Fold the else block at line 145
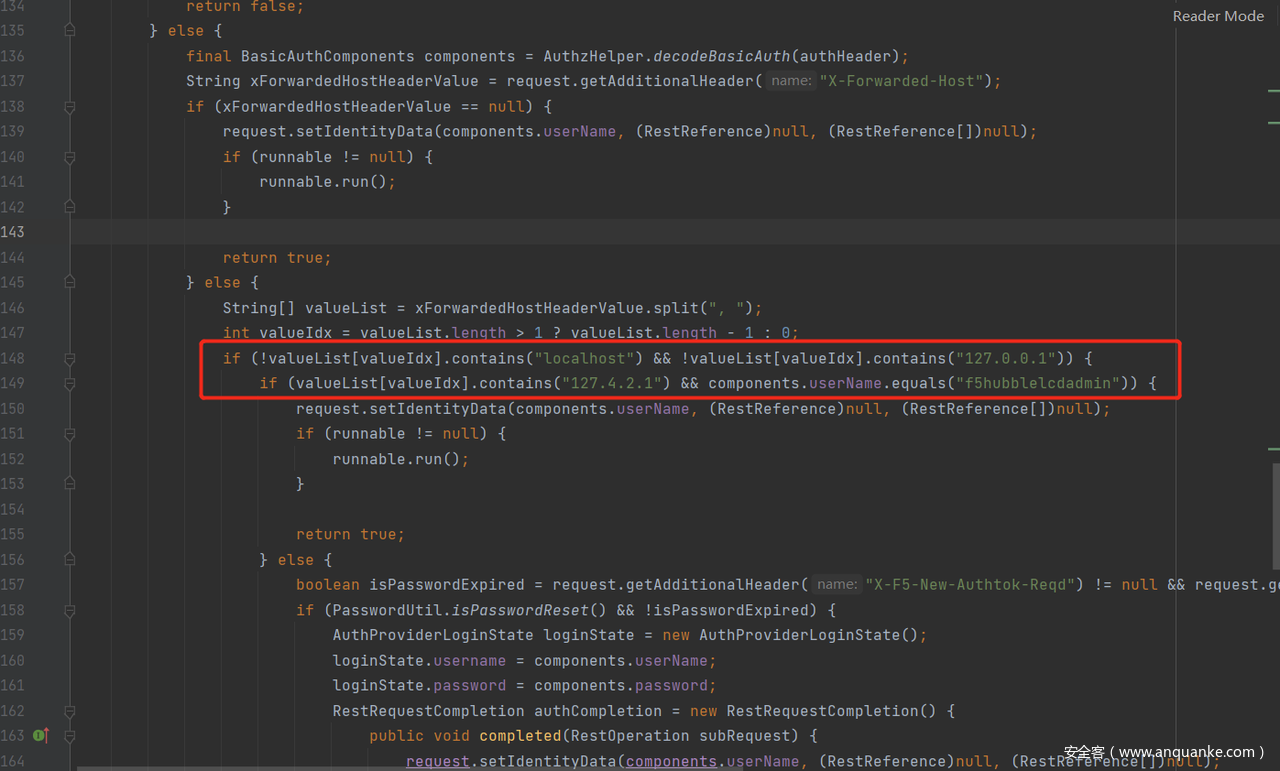Screen dimensions: 1280x771 pyautogui.click(x=69, y=283)
